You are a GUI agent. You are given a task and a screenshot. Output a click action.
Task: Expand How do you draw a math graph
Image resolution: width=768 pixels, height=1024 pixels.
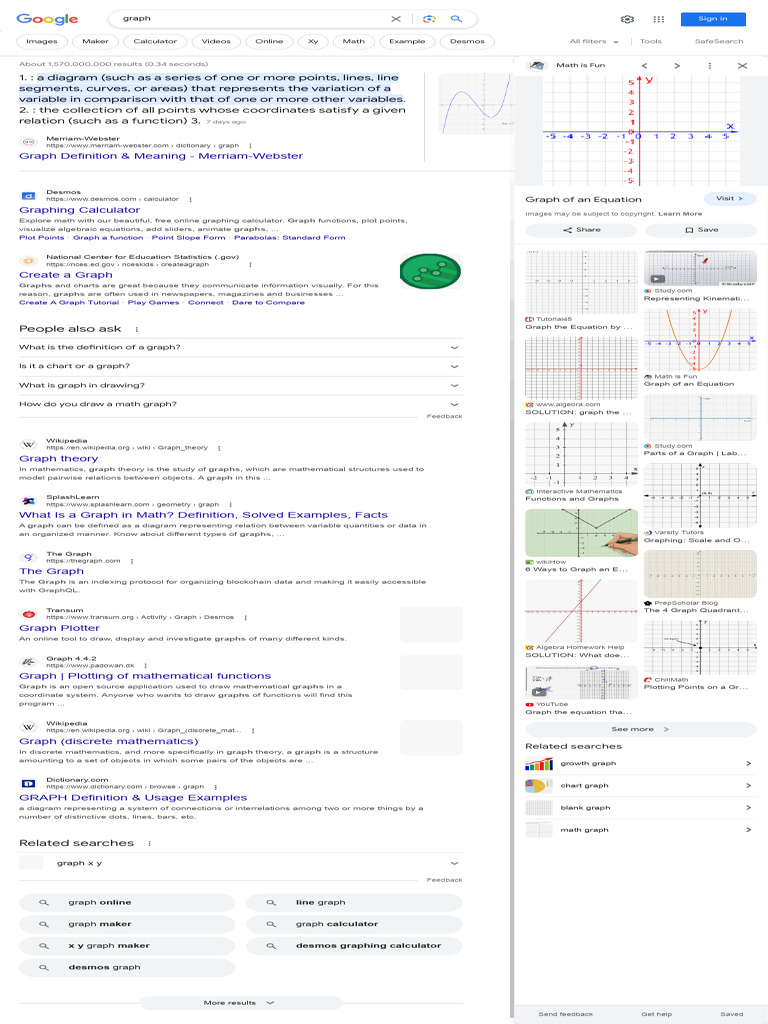pyautogui.click(x=240, y=404)
